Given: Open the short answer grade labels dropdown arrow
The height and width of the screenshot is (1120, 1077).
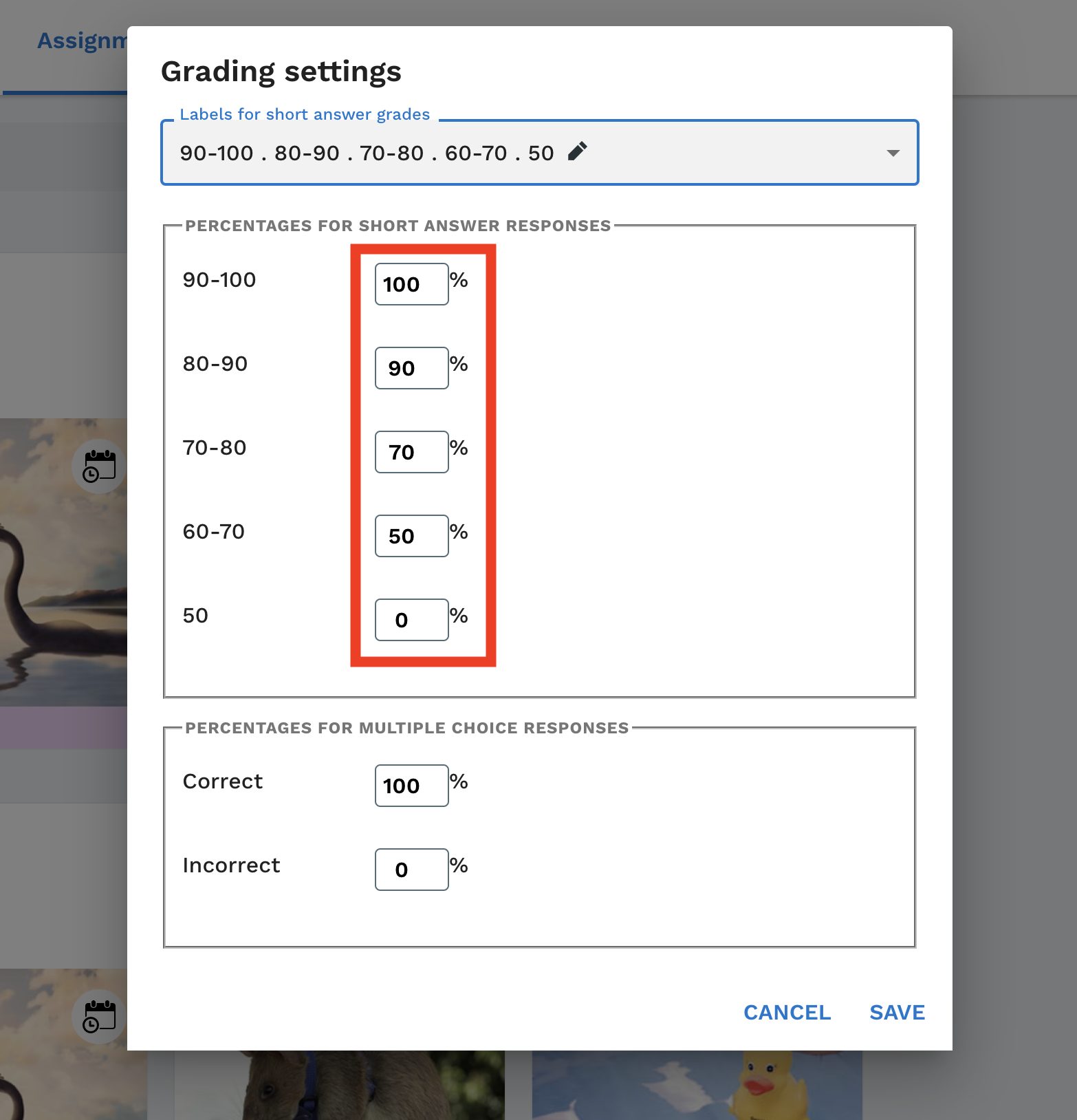Looking at the screenshot, I should click(893, 153).
